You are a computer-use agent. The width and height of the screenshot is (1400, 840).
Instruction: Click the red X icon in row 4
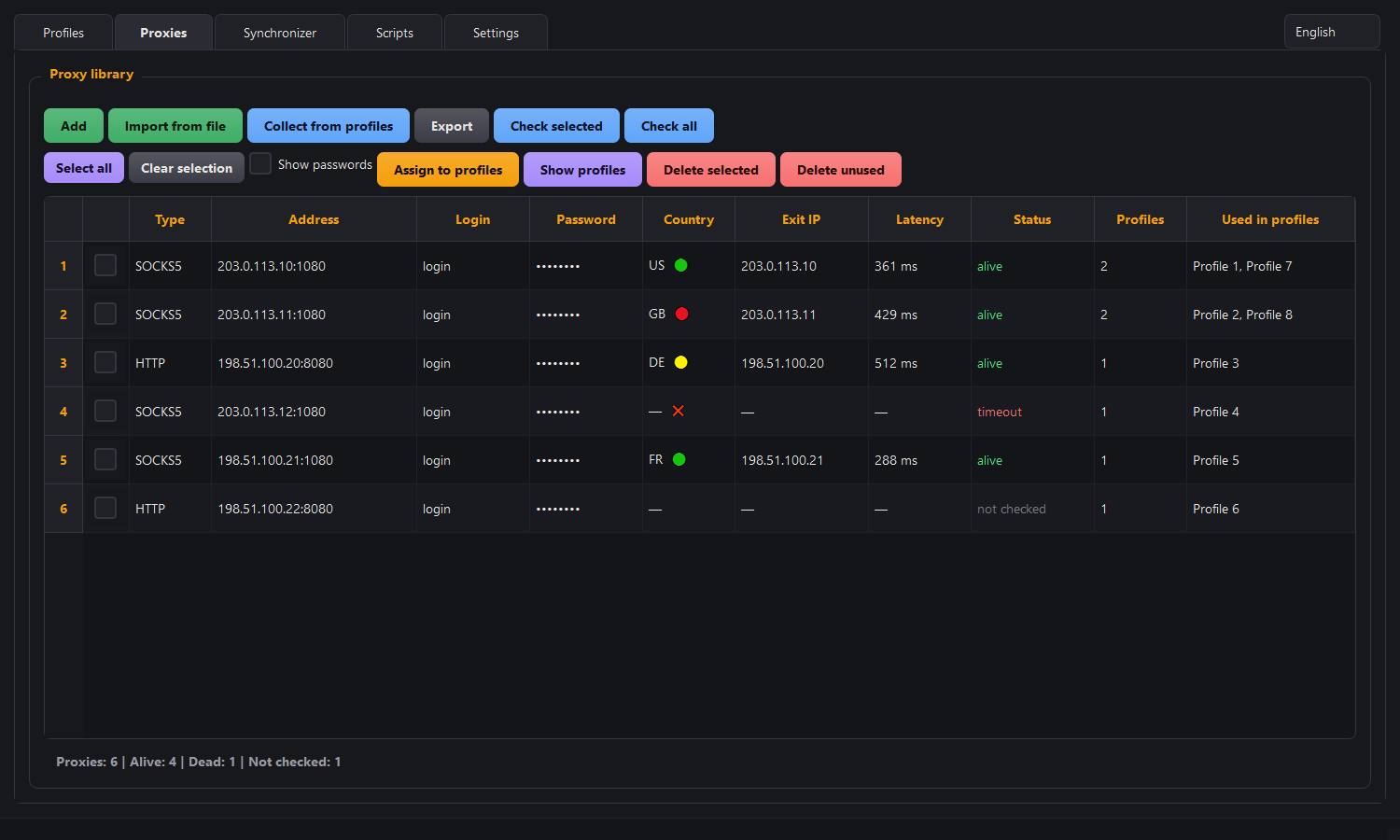click(679, 411)
